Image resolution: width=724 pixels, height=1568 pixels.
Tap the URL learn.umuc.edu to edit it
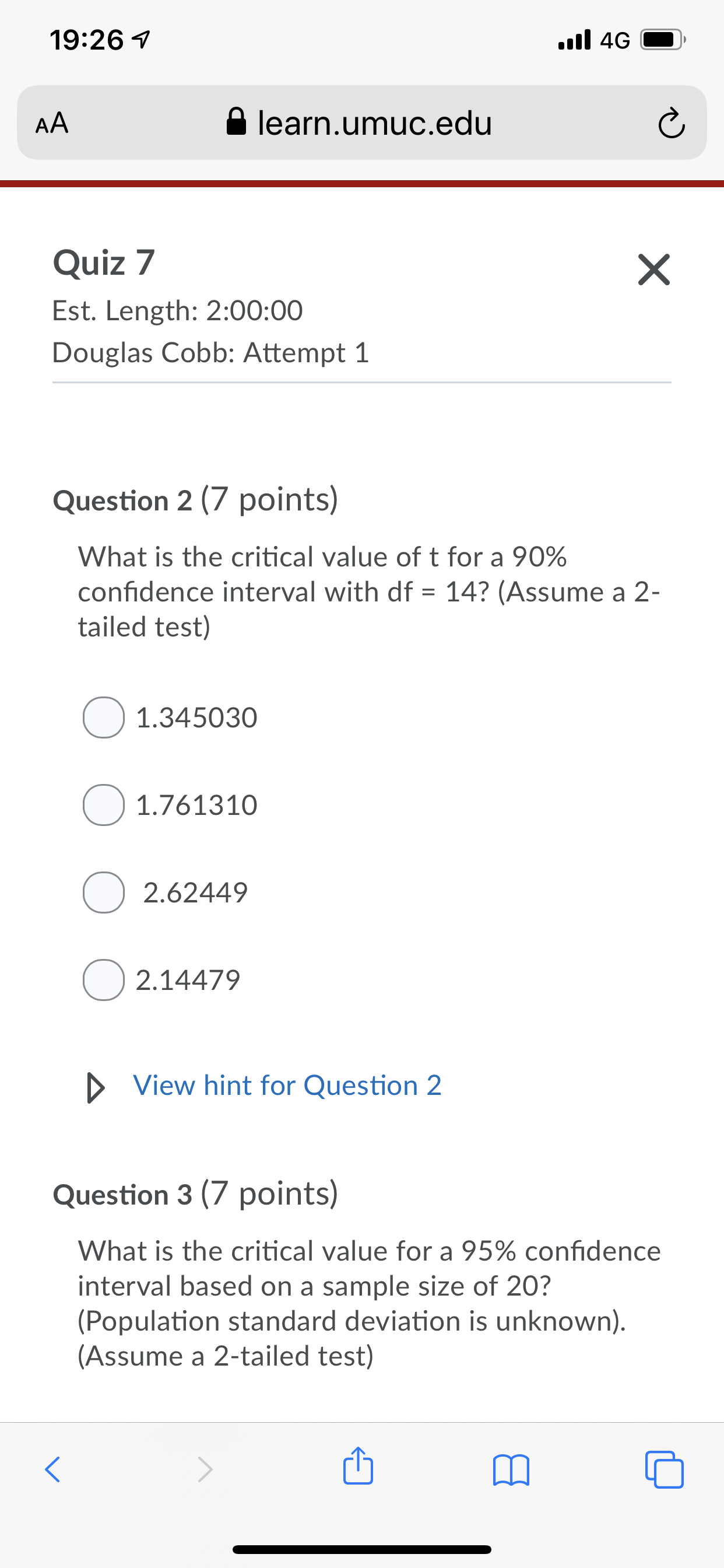click(x=374, y=124)
